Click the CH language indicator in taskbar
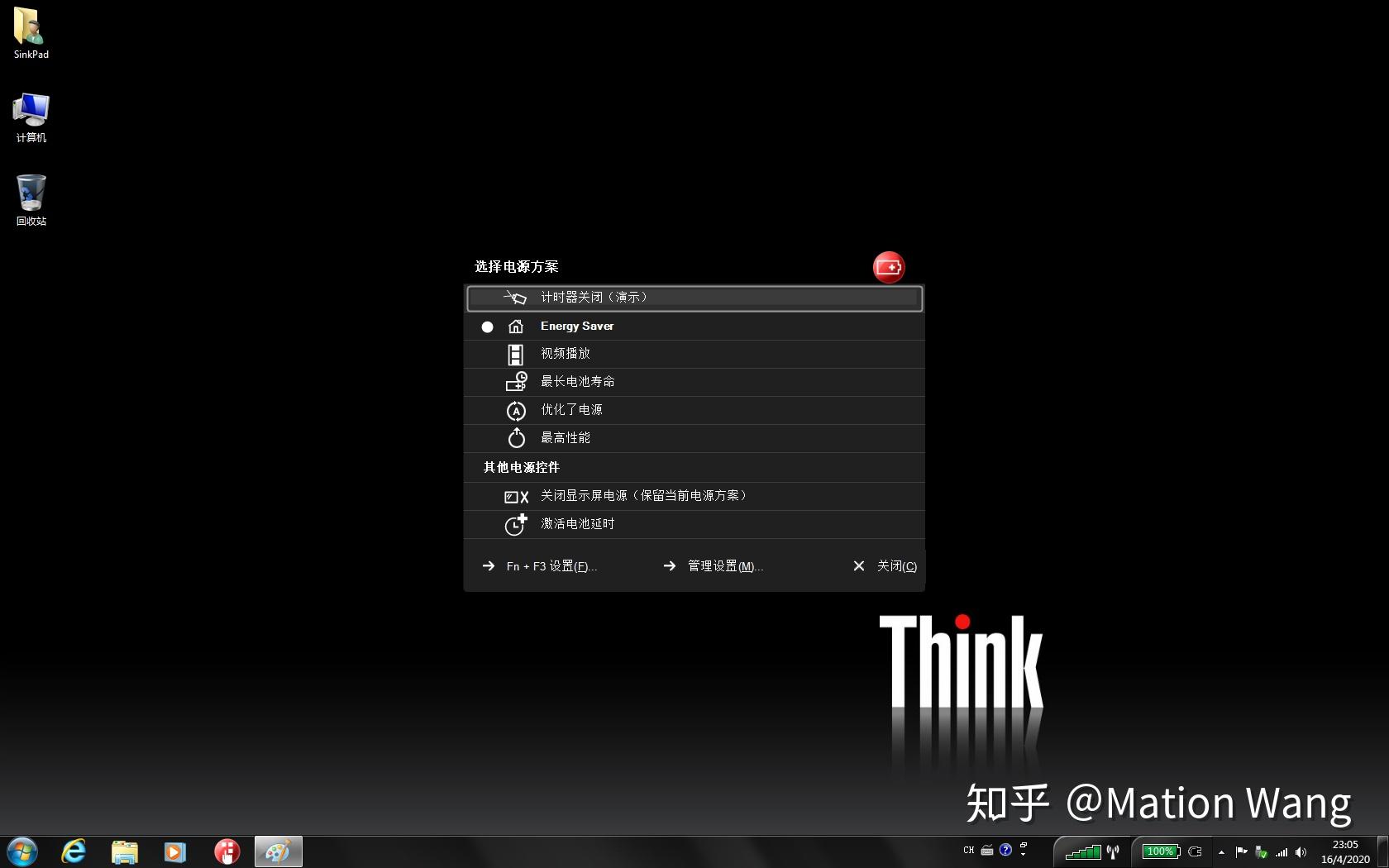Image resolution: width=1389 pixels, height=868 pixels. click(x=968, y=850)
